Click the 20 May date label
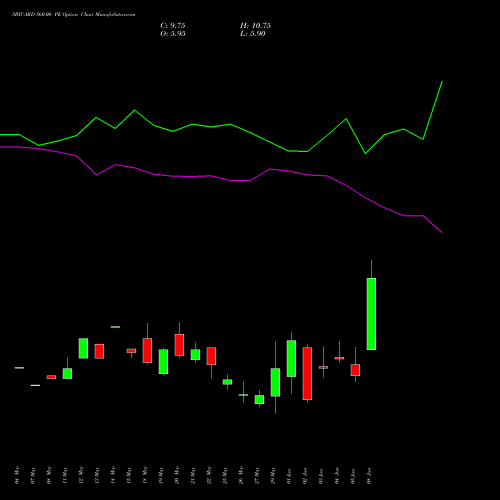This screenshot has height=500, width=500. pos(177,475)
